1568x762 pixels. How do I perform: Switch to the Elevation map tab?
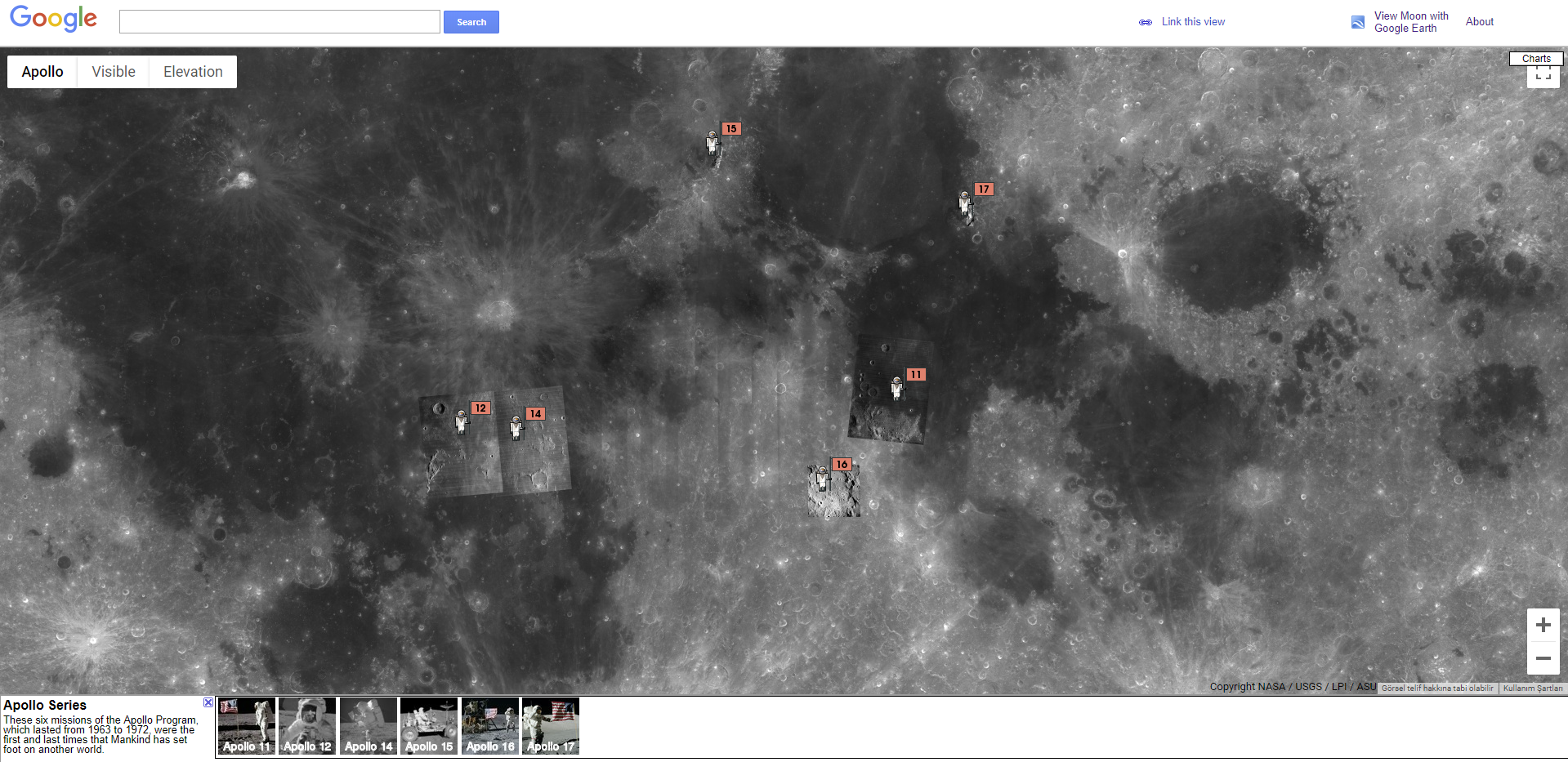193,72
